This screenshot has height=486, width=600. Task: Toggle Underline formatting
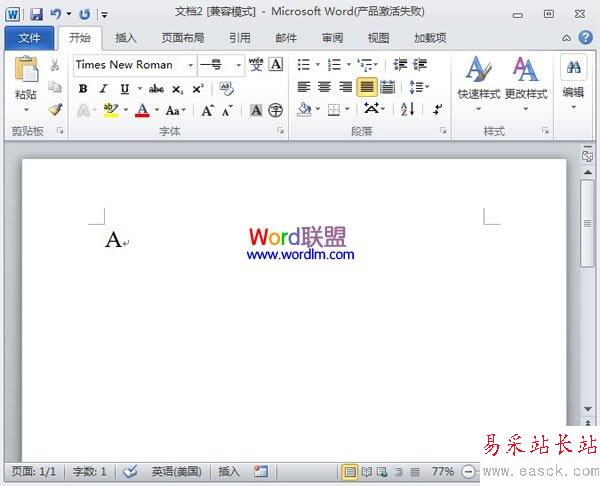click(124, 89)
